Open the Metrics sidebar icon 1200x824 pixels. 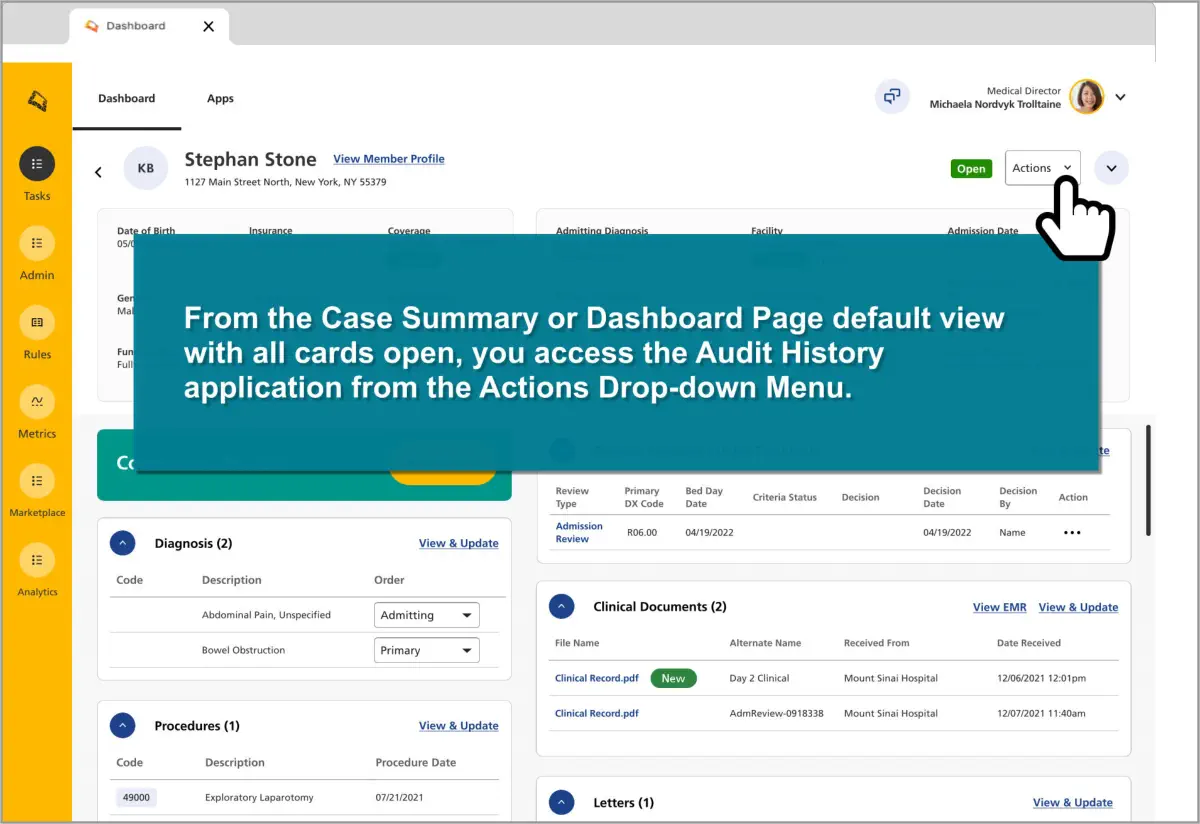coord(37,401)
